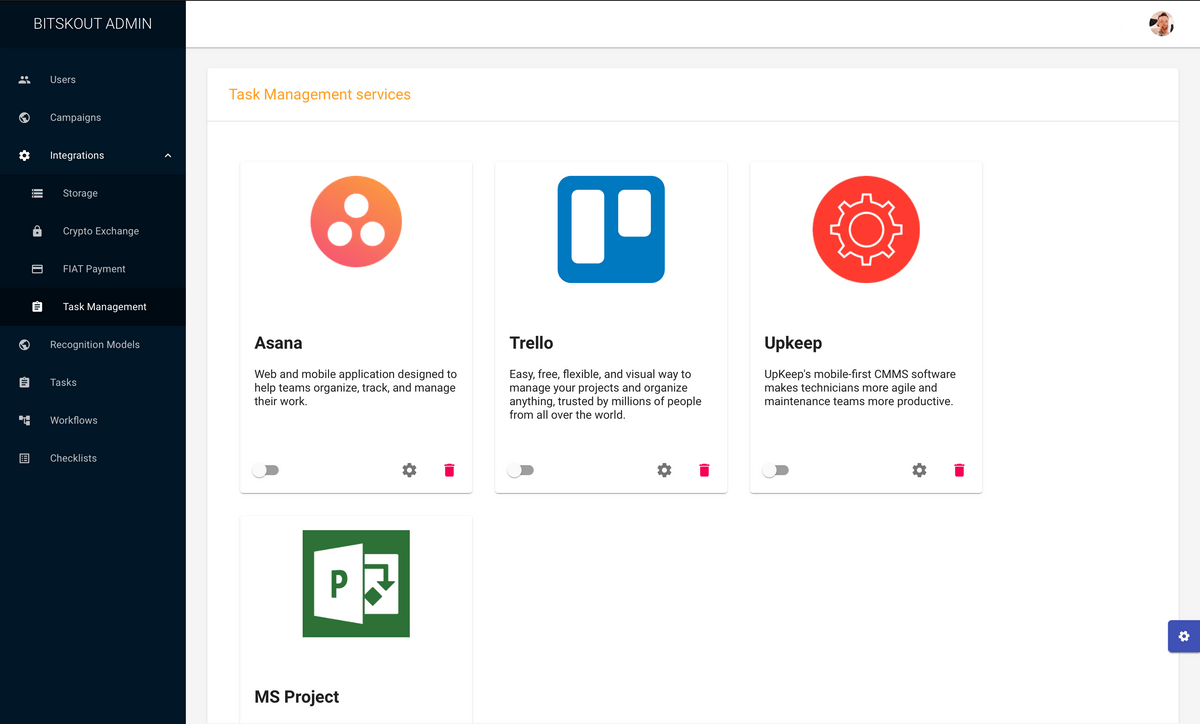Delete the Asana integration with trash icon
Viewport: 1200px width, 724px height.
[x=449, y=470]
